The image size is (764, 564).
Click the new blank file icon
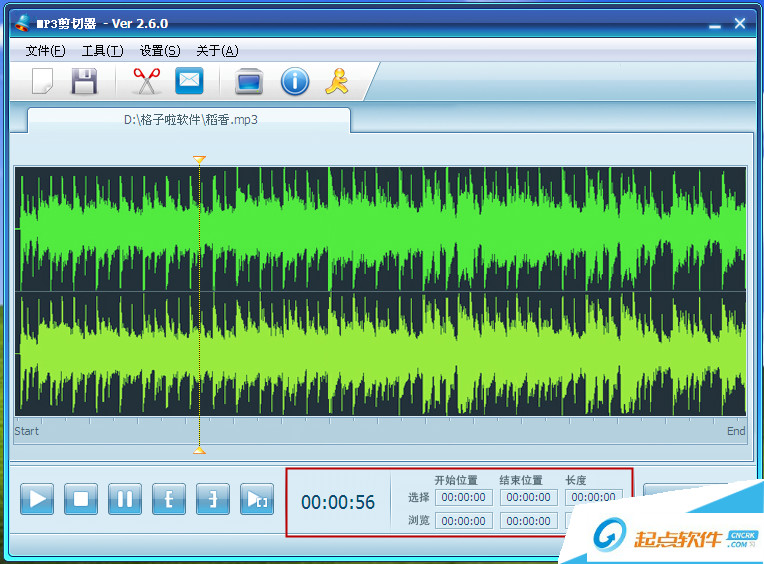pos(42,81)
